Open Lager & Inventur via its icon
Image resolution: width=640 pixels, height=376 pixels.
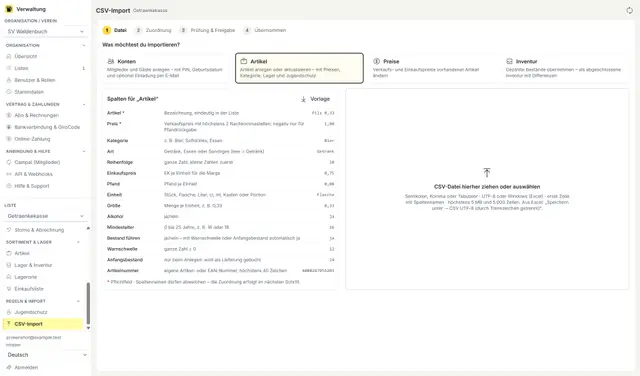(x=9, y=265)
